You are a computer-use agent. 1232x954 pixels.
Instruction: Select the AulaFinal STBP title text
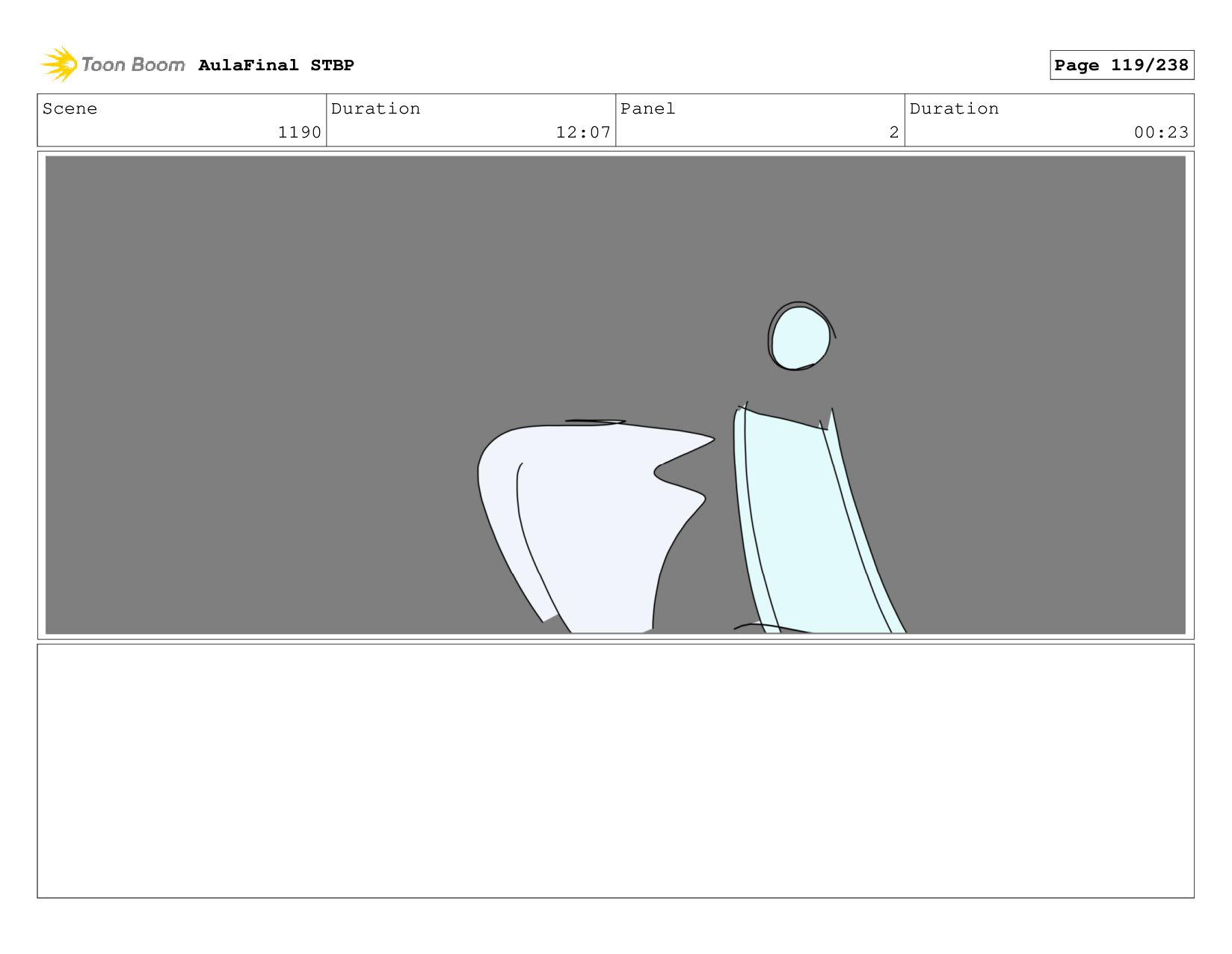276,66
